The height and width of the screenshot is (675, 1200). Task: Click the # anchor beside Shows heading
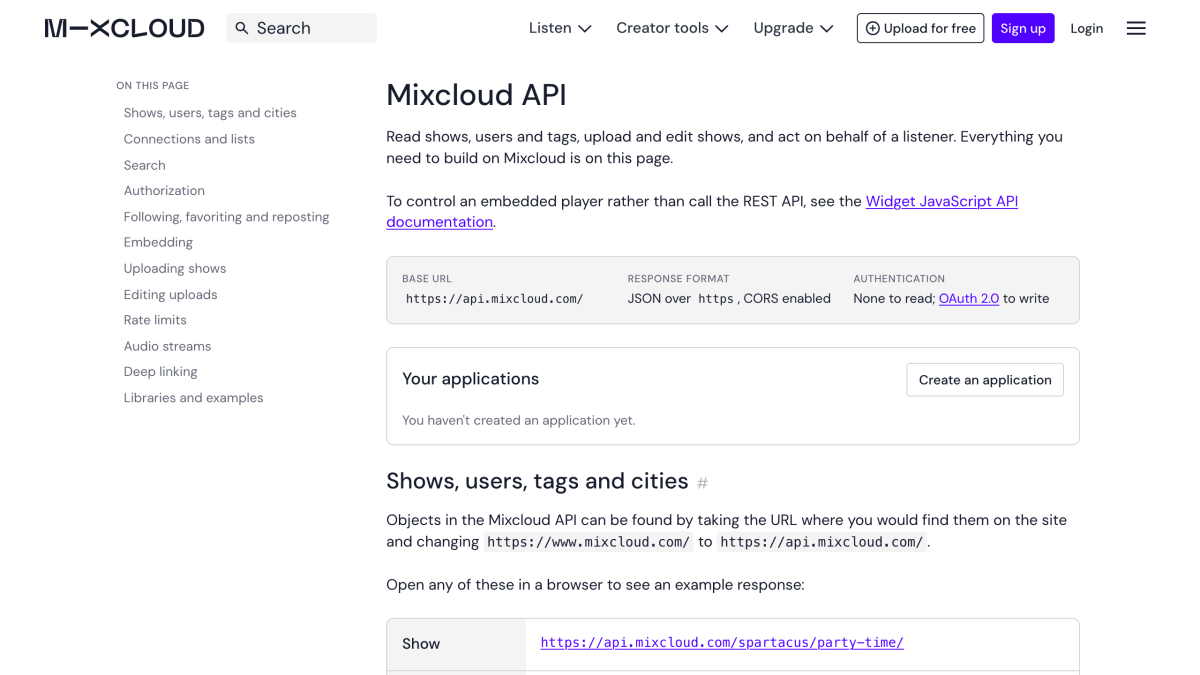click(702, 483)
